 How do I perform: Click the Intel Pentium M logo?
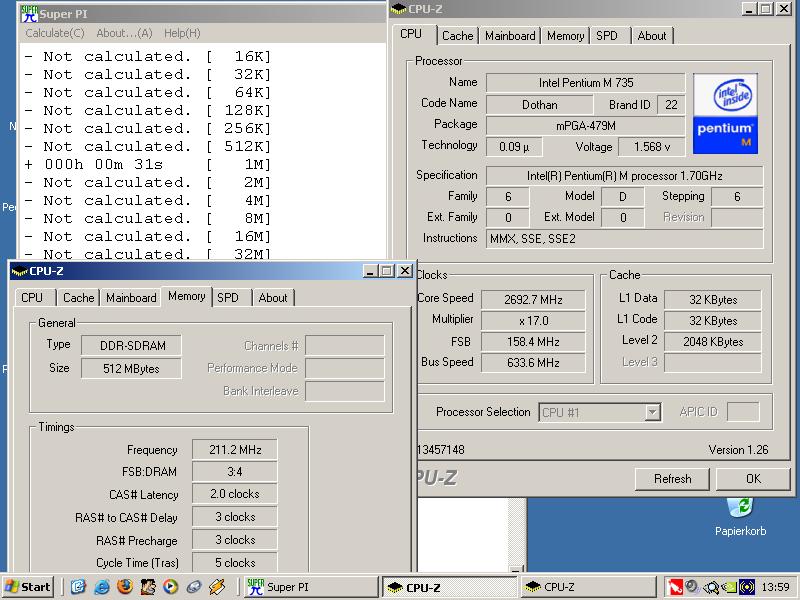[725, 113]
